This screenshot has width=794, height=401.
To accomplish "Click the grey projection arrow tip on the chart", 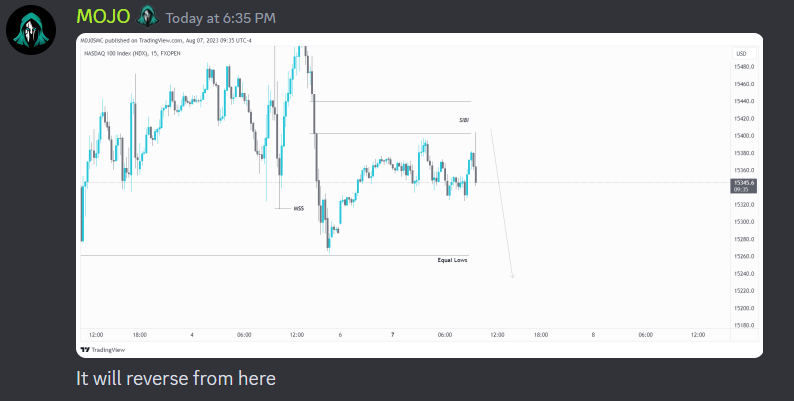I will [x=512, y=277].
